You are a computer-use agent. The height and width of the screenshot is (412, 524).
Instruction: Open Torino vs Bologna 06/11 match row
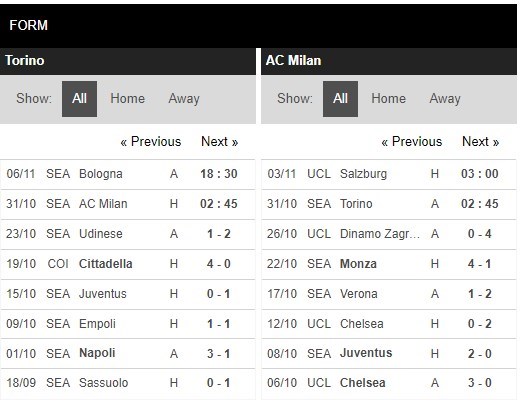pyautogui.click(x=128, y=174)
